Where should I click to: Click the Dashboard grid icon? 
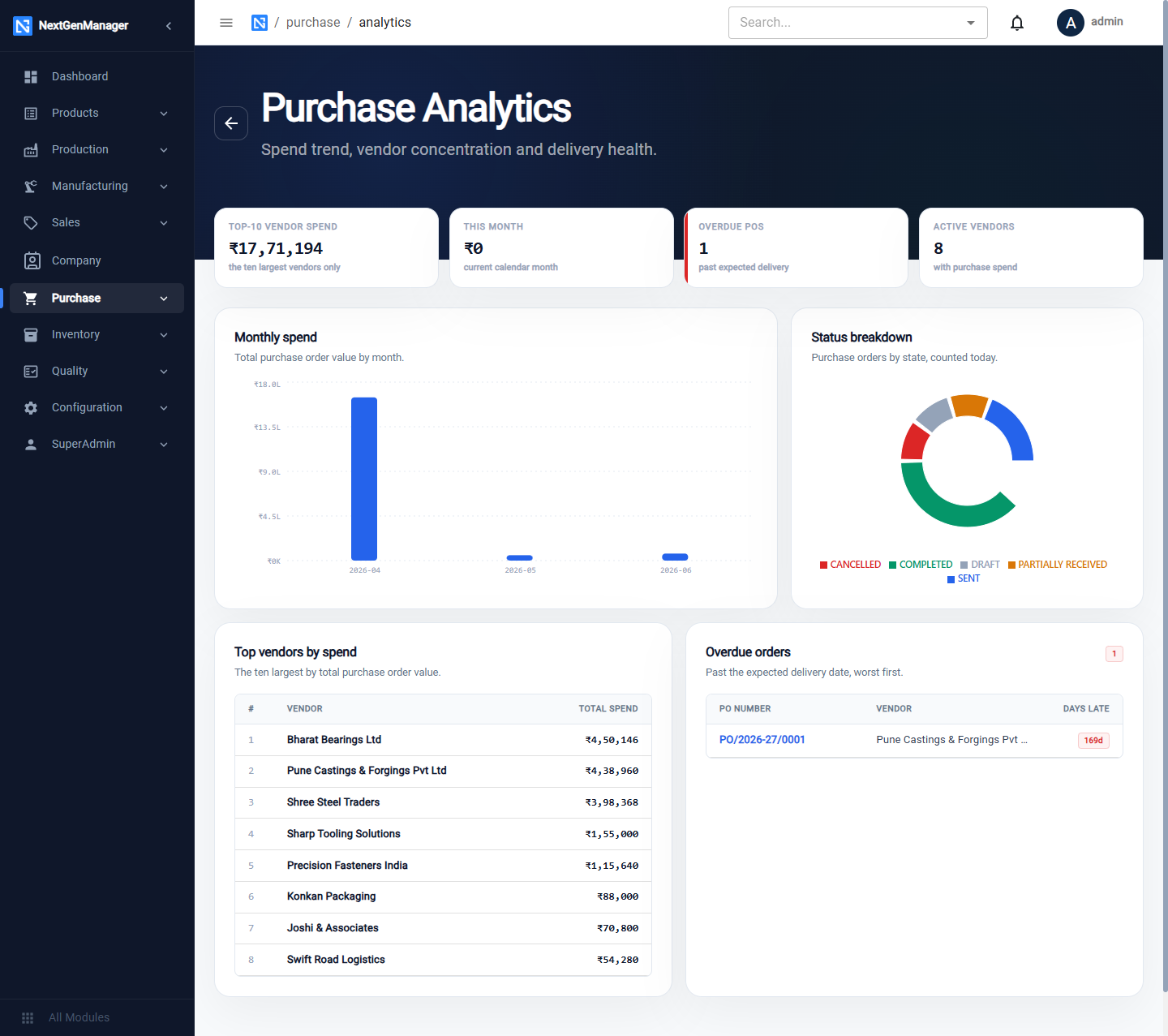coord(31,76)
